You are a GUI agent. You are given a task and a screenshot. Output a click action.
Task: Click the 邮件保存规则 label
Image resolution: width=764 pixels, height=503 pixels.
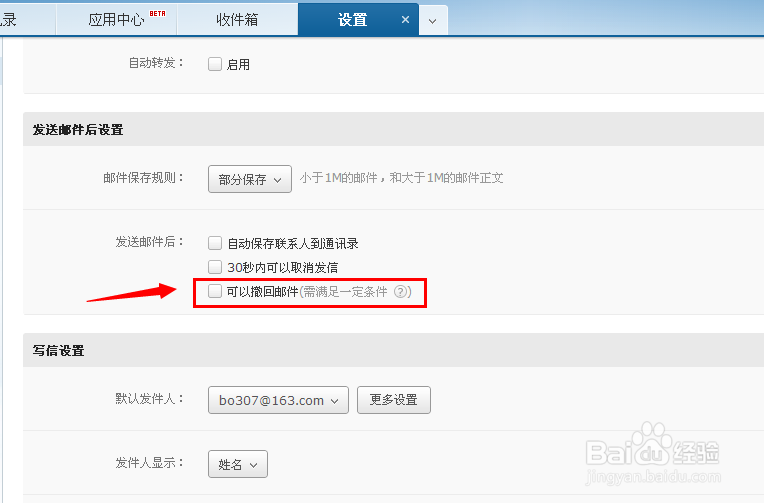pyautogui.click(x=143, y=178)
